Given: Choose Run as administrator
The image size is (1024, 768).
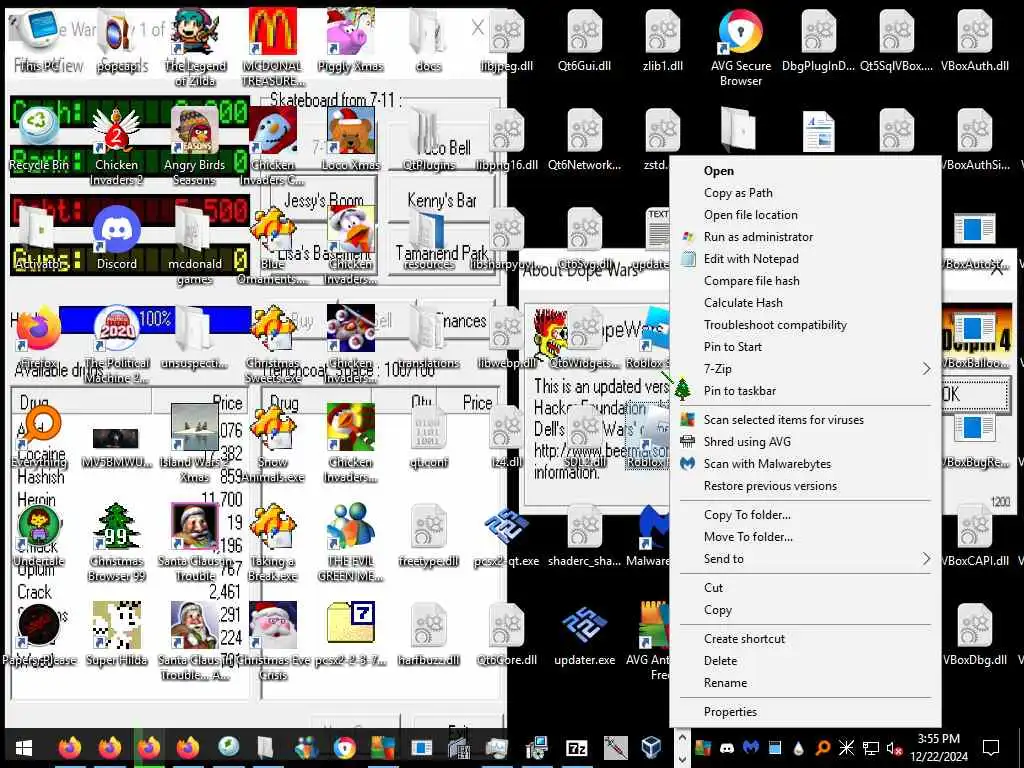Looking at the screenshot, I should click(x=806, y=237).
